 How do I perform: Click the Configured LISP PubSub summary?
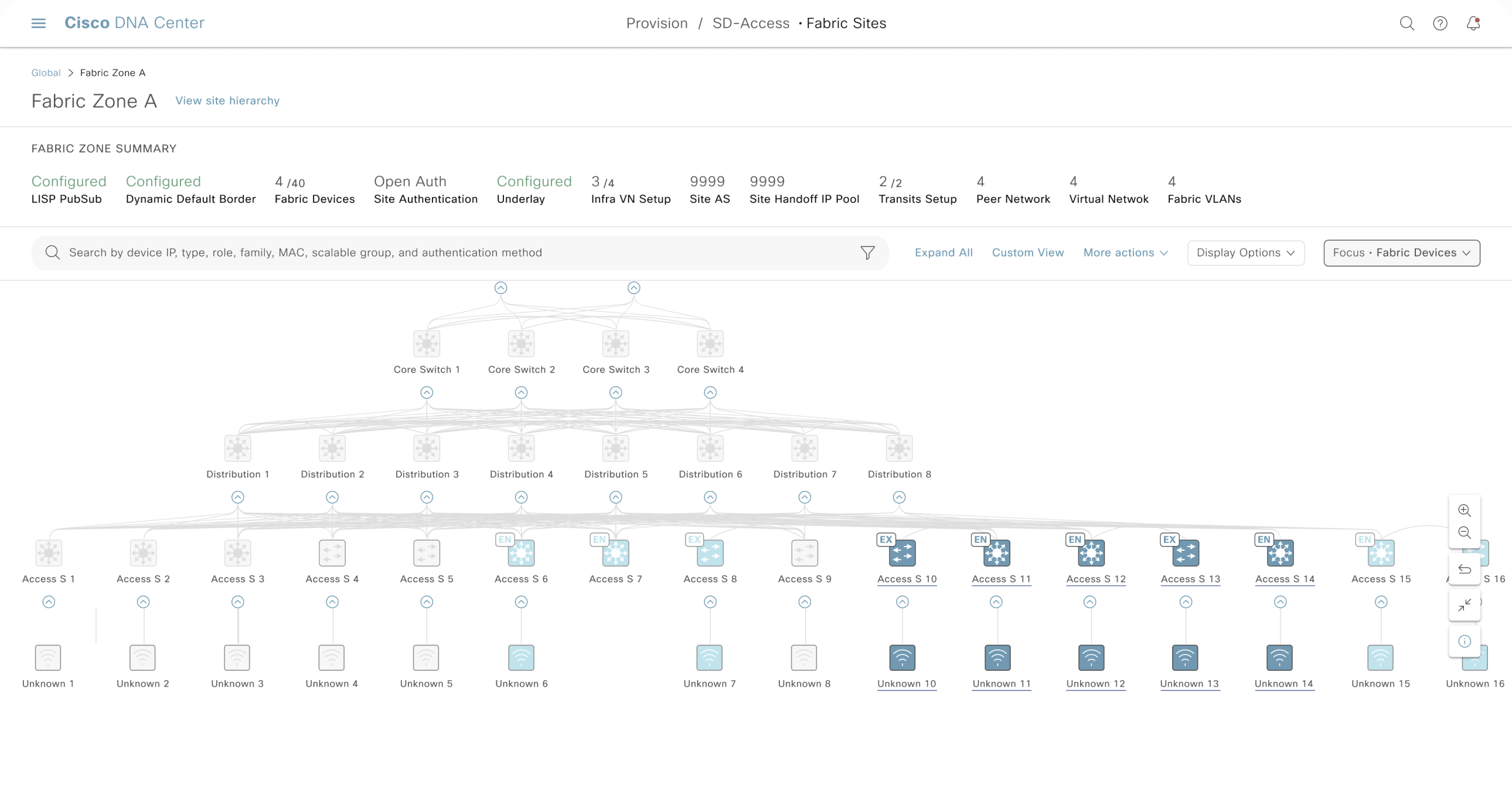click(69, 189)
